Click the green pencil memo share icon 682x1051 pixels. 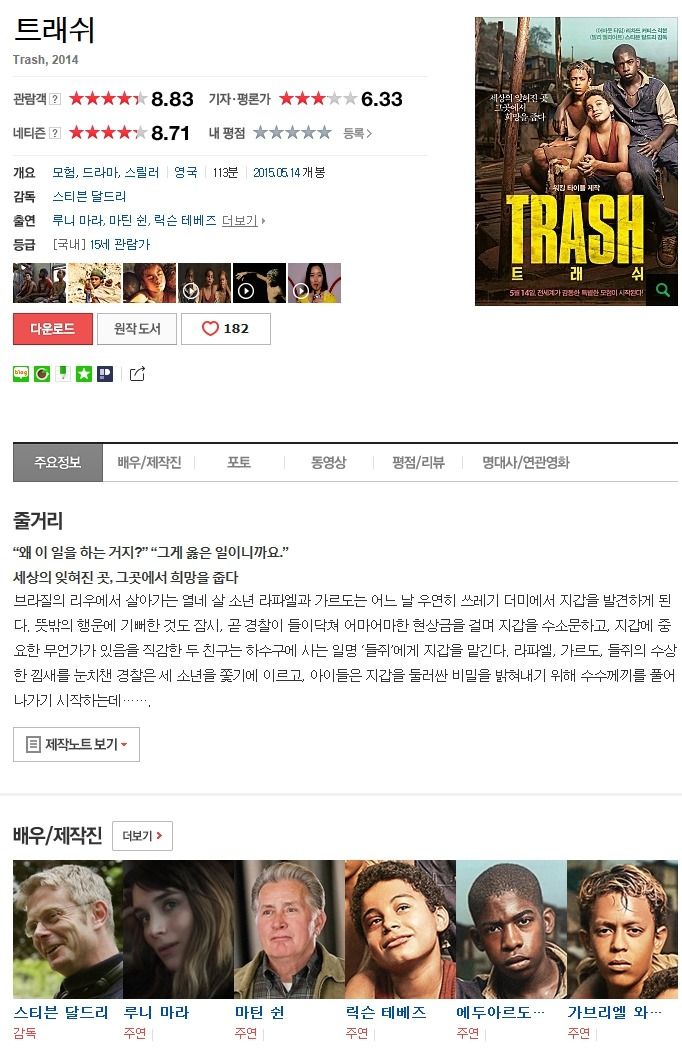pos(62,373)
